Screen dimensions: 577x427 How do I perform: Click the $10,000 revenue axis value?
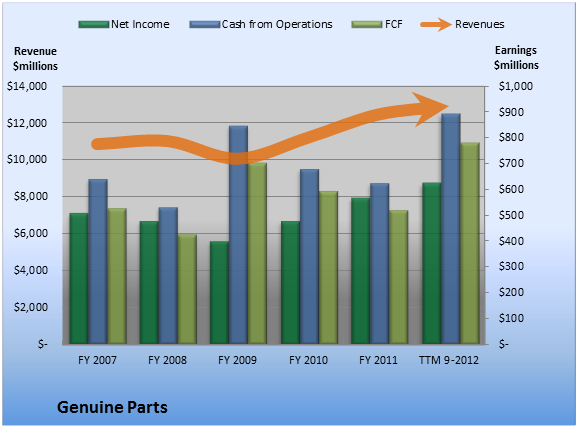point(27,160)
